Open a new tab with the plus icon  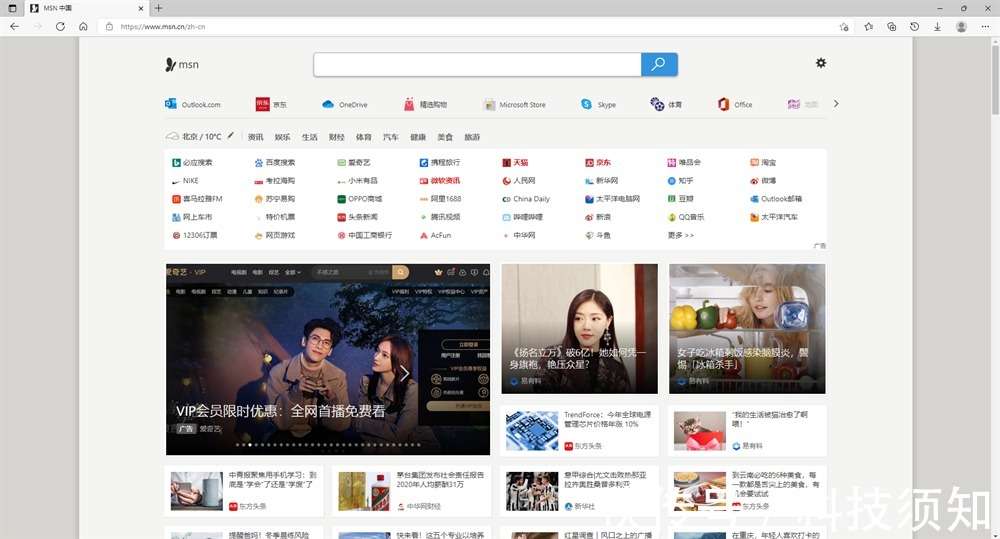(158, 8)
